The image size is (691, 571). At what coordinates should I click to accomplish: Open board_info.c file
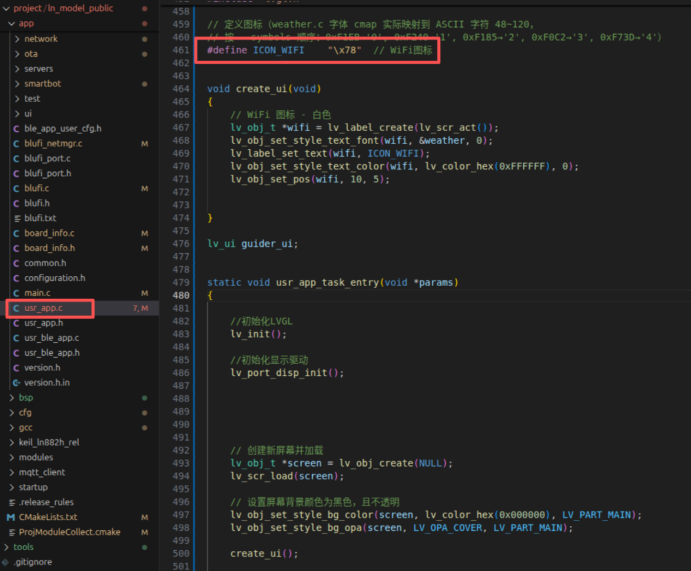[x=49, y=233]
